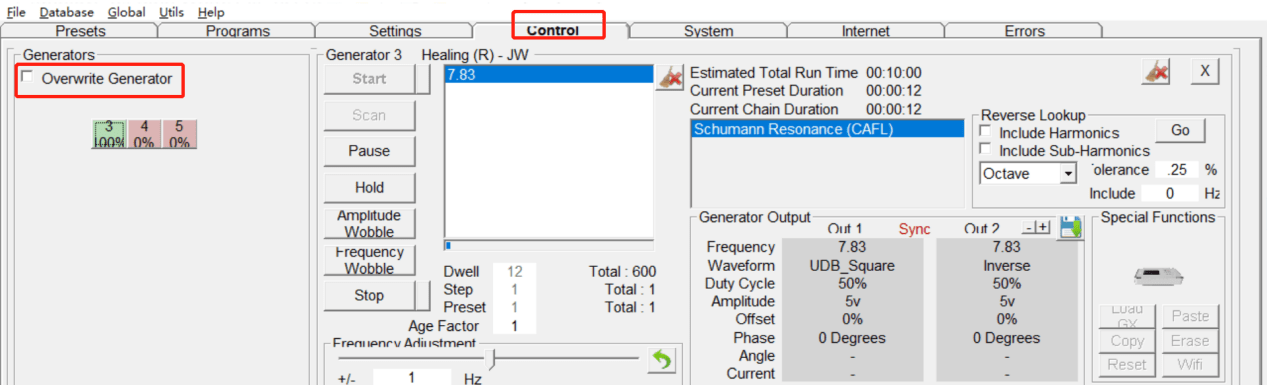
Task: Click the Frequency Wobble button
Action: 369,259
